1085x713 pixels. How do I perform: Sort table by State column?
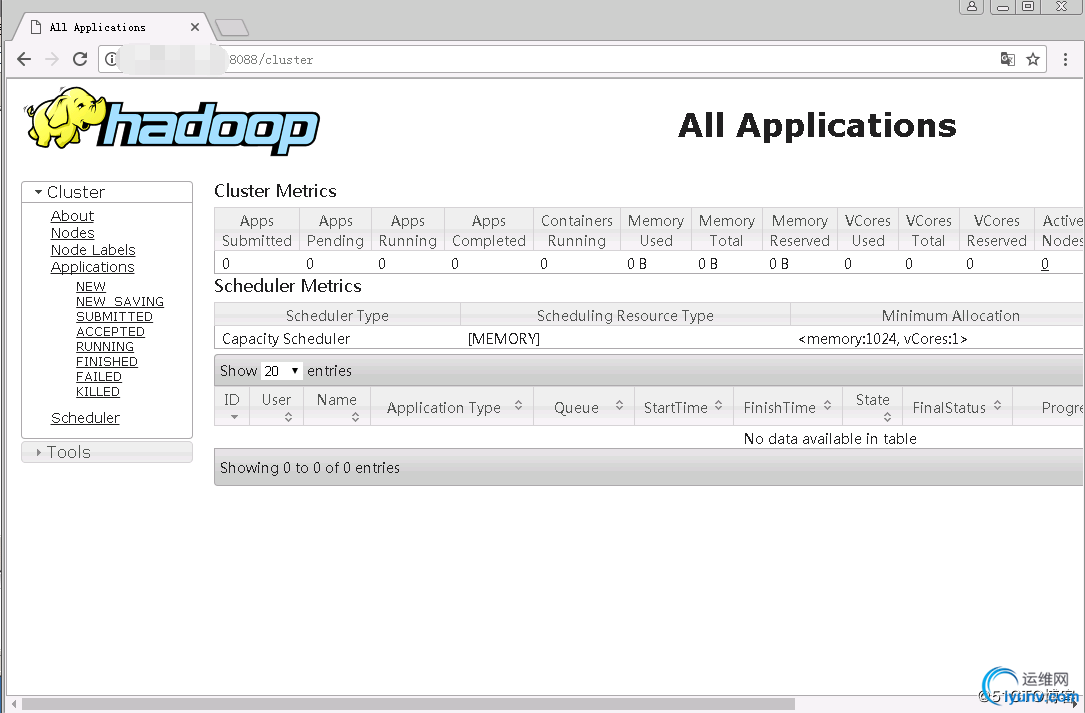[873, 406]
